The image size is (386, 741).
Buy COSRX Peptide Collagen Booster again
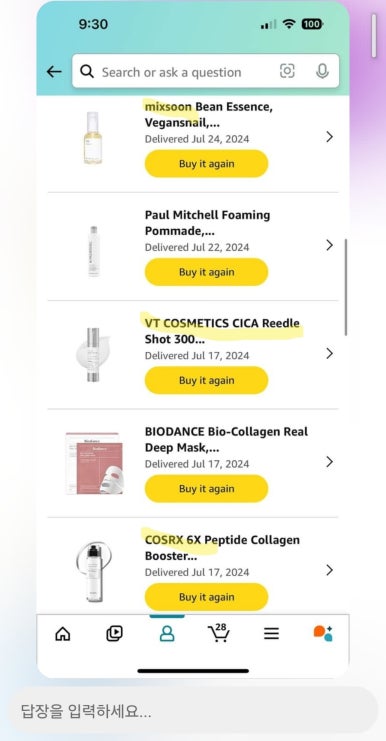[x=206, y=597]
